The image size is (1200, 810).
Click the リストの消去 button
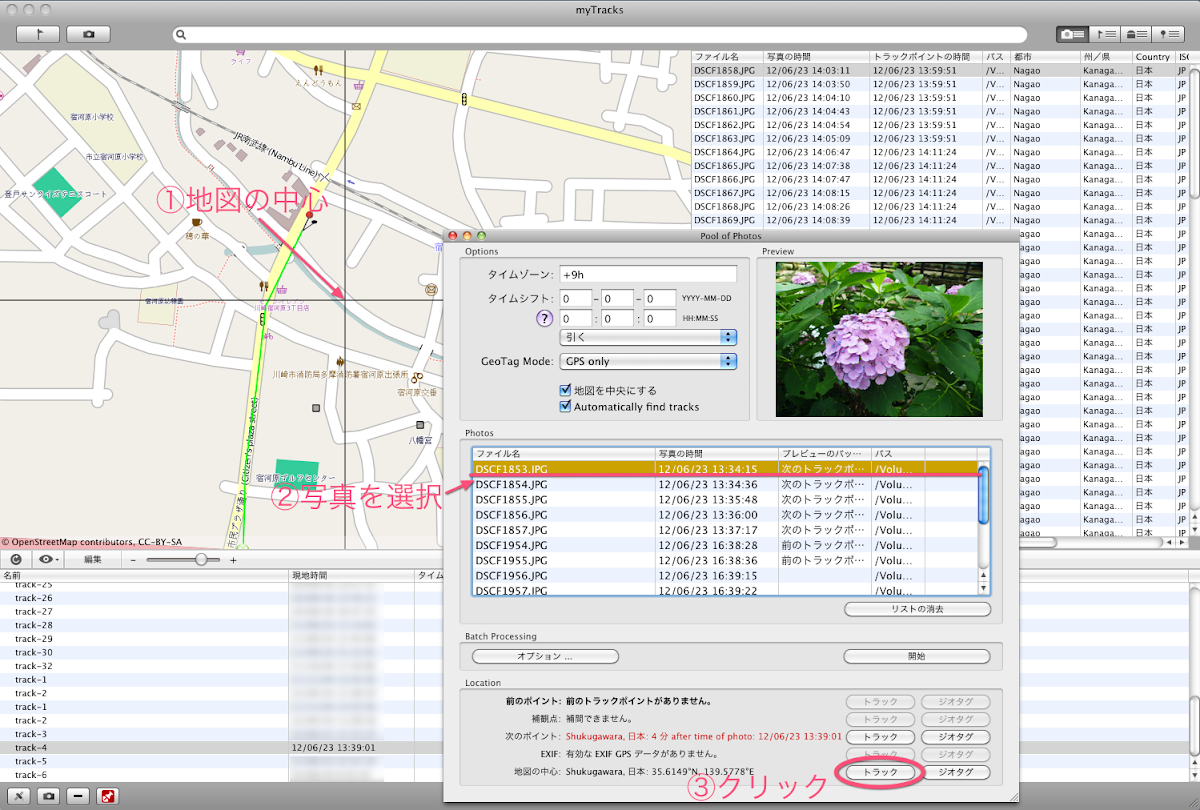pos(917,609)
